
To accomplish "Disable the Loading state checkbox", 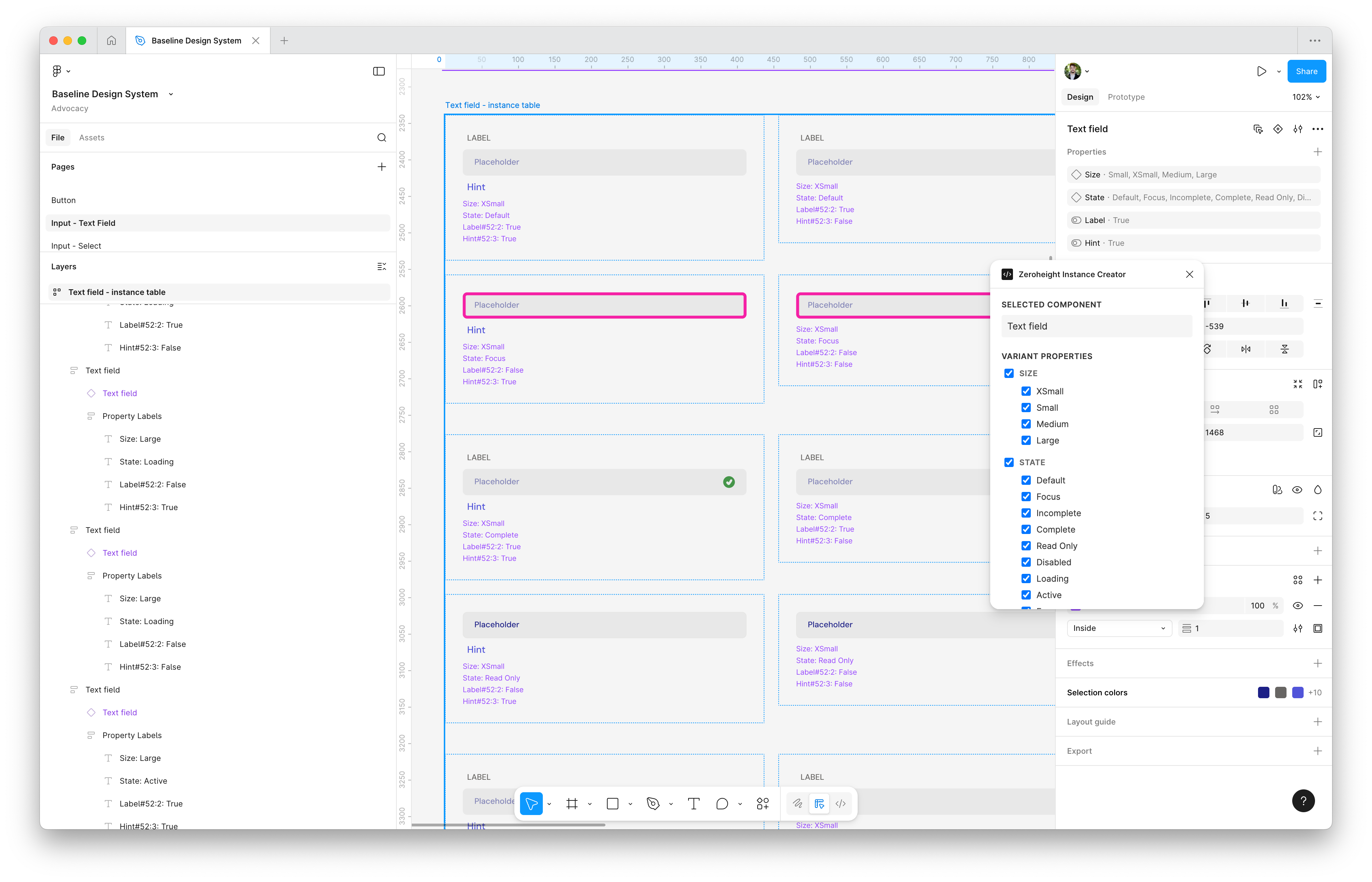I will click(x=1026, y=579).
